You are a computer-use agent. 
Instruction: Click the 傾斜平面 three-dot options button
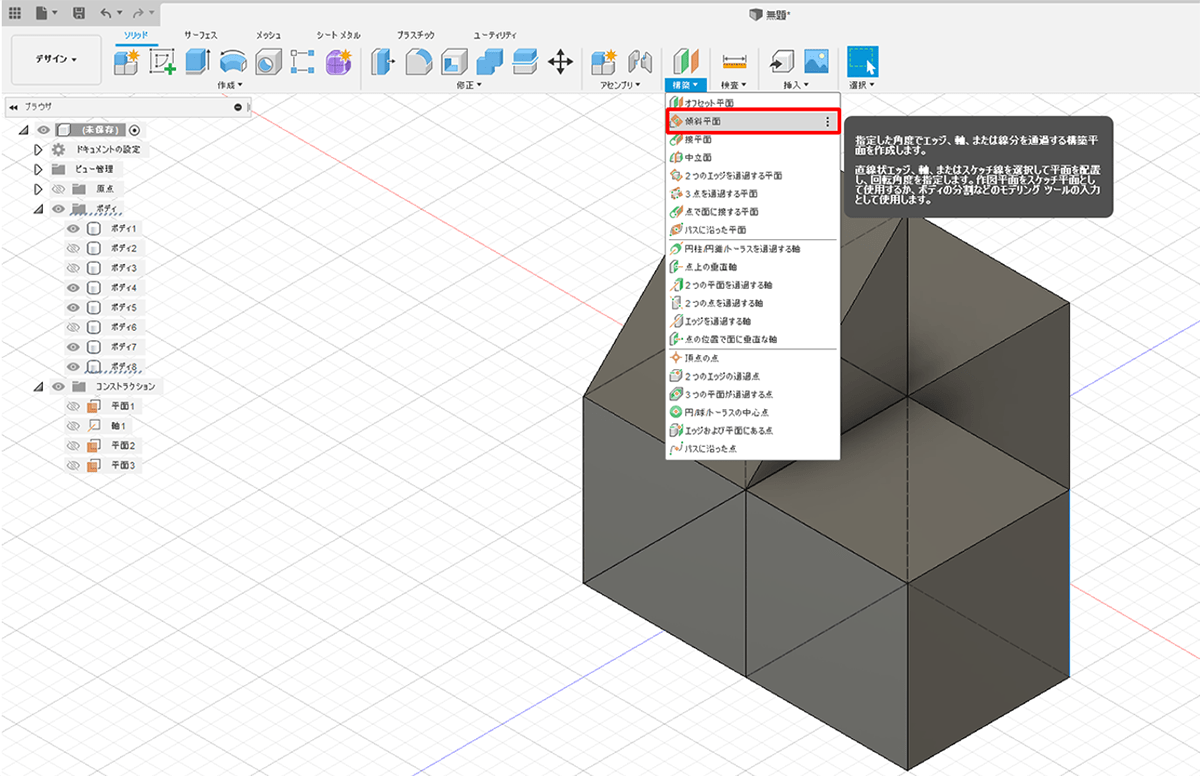827,121
